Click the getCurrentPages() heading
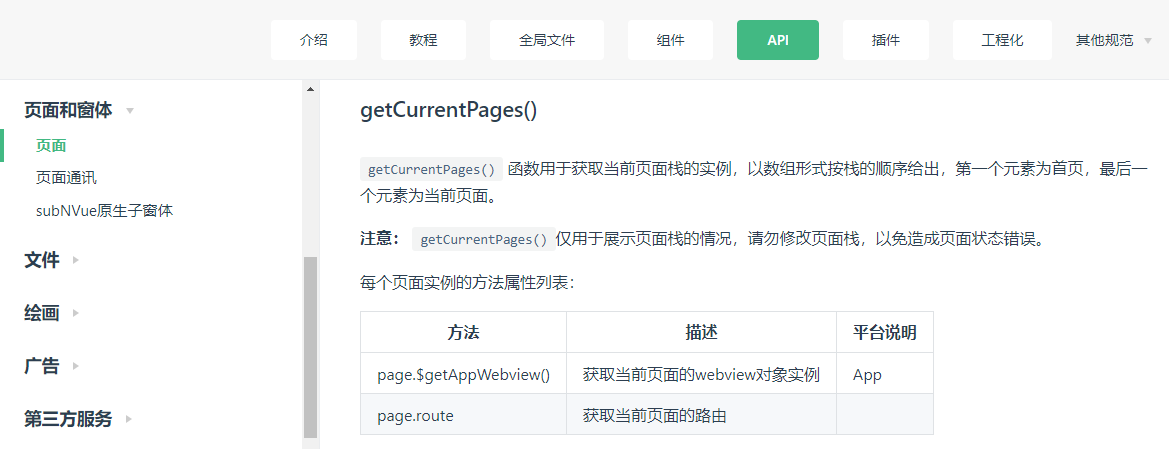Image resolution: width=1169 pixels, height=449 pixels. point(449,110)
